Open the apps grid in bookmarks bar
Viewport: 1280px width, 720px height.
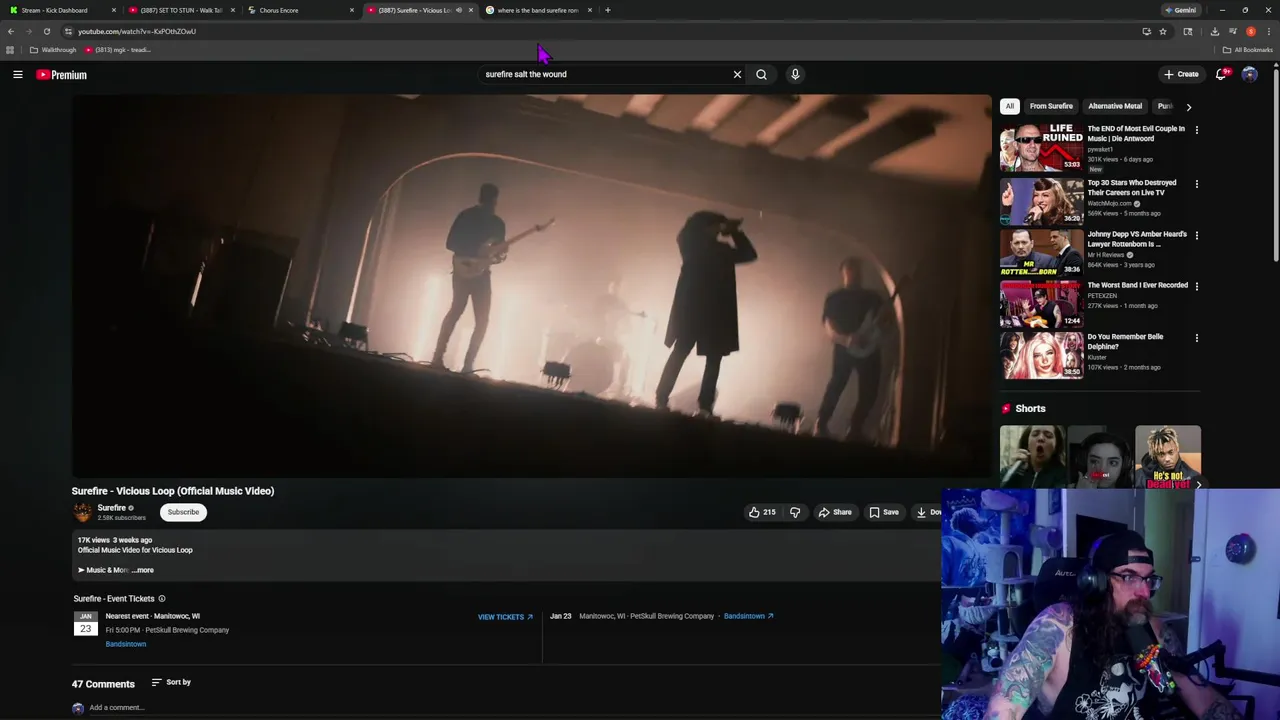tap(10, 50)
